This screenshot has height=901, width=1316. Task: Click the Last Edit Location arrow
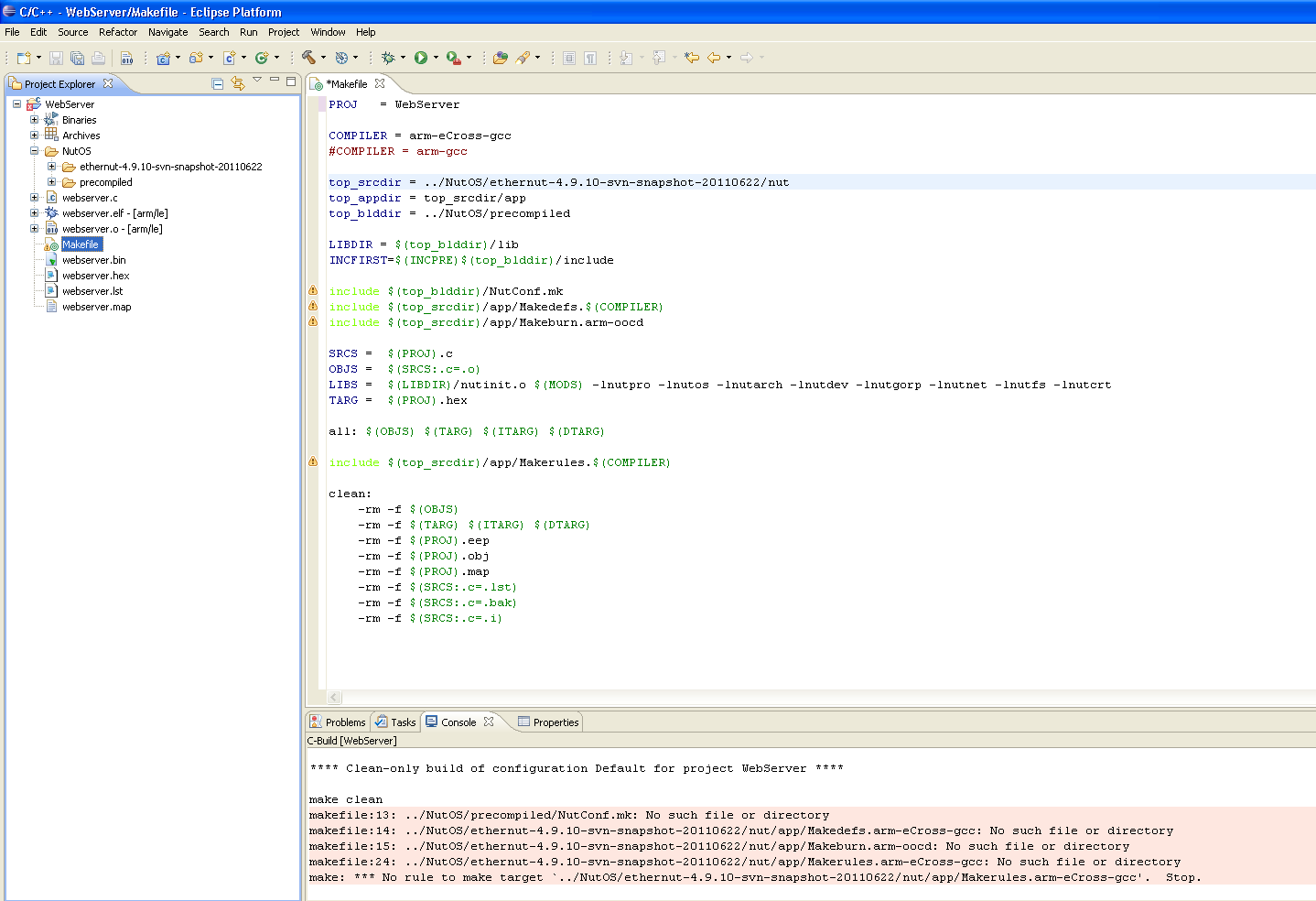(692, 58)
